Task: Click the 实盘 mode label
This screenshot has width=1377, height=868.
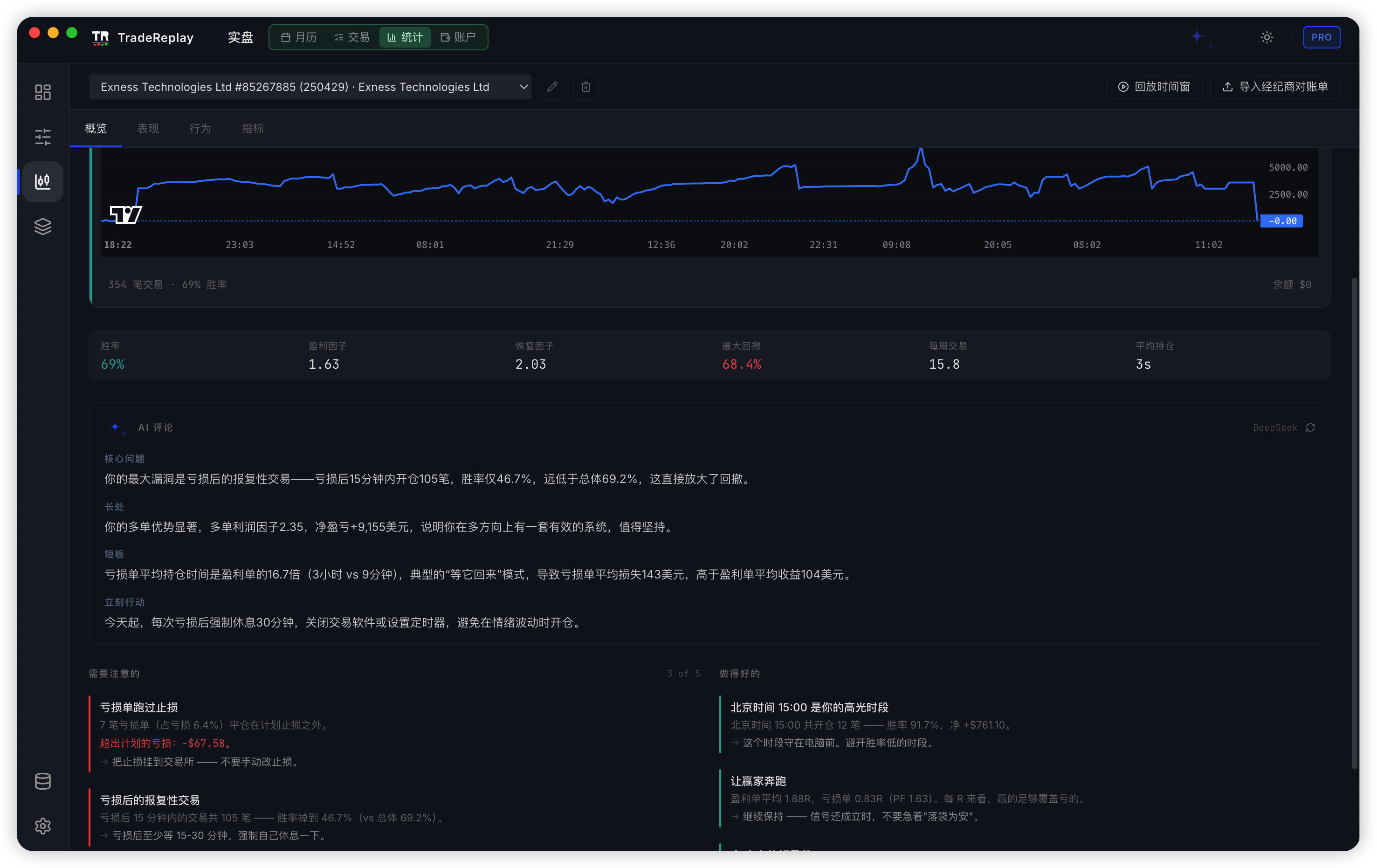Action: tap(241, 38)
